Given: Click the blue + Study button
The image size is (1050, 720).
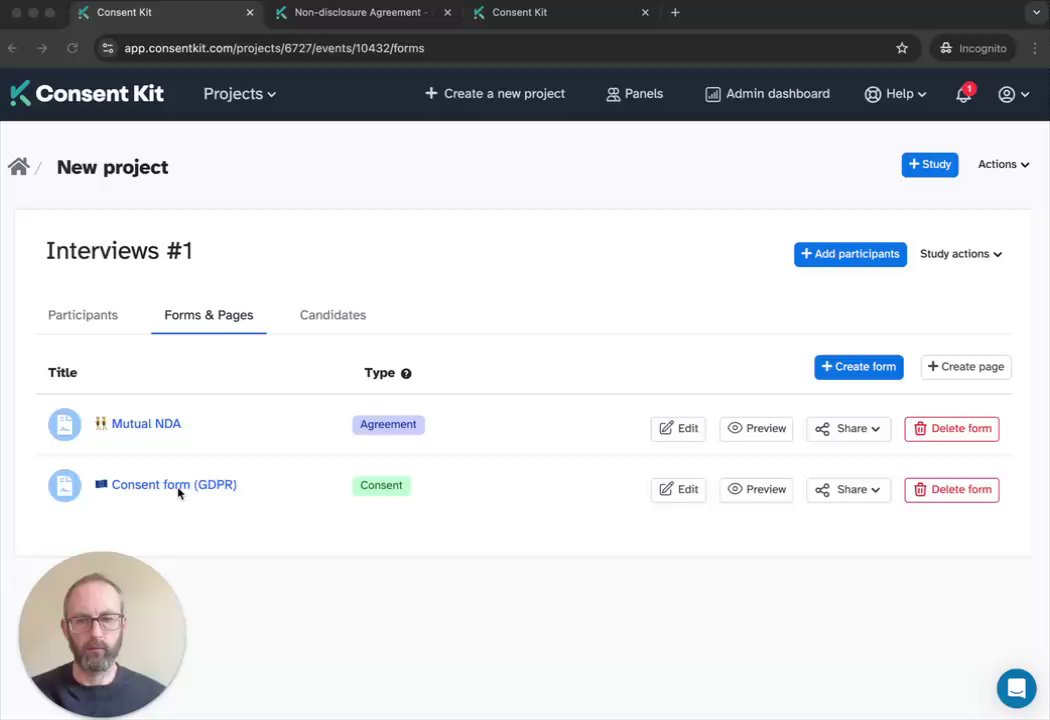Looking at the screenshot, I should (929, 165).
